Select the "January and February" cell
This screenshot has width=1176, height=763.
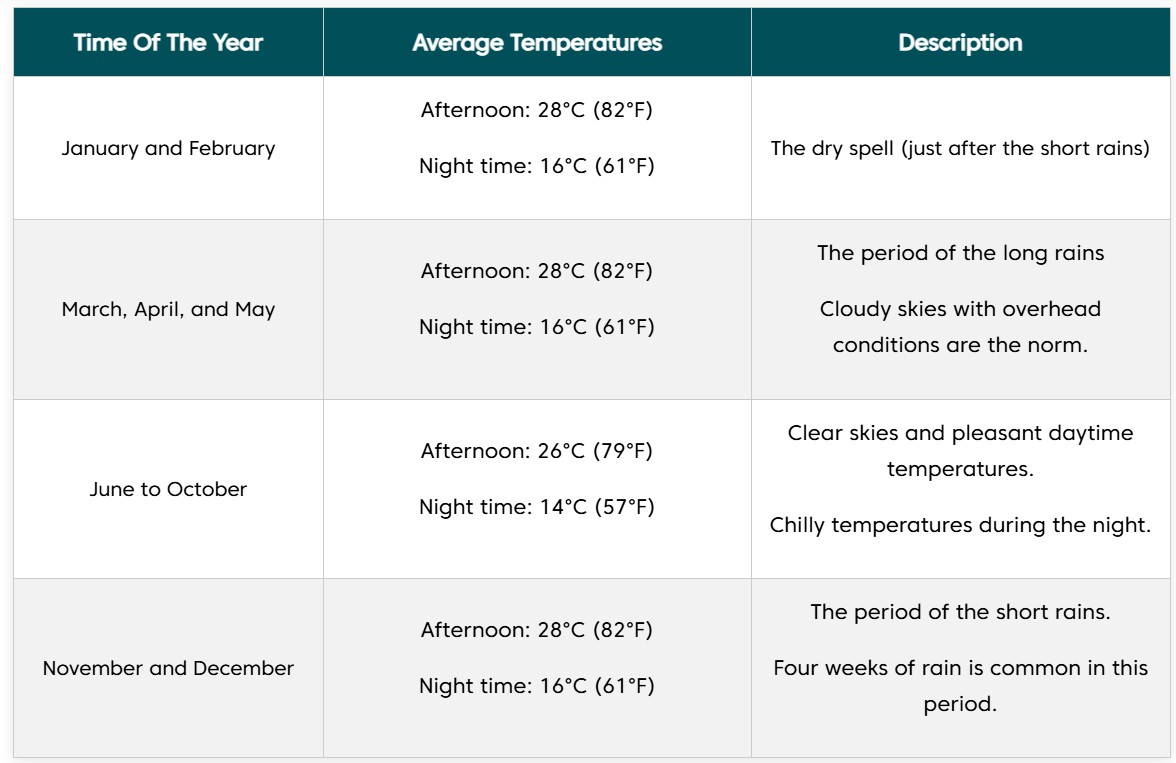pyautogui.click(x=168, y=148)
